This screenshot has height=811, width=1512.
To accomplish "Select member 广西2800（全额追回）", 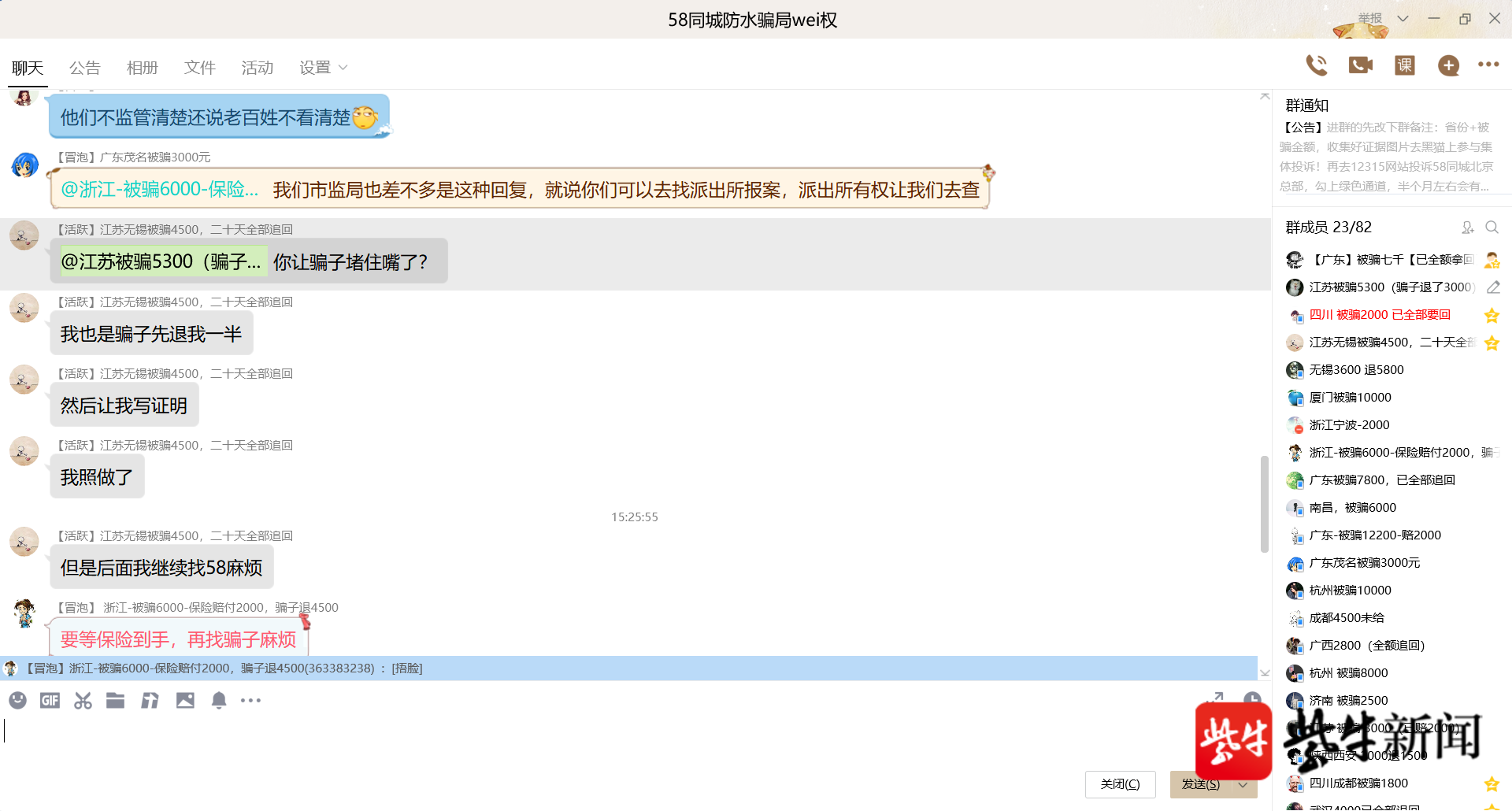I will click(x=1392, y=646).
